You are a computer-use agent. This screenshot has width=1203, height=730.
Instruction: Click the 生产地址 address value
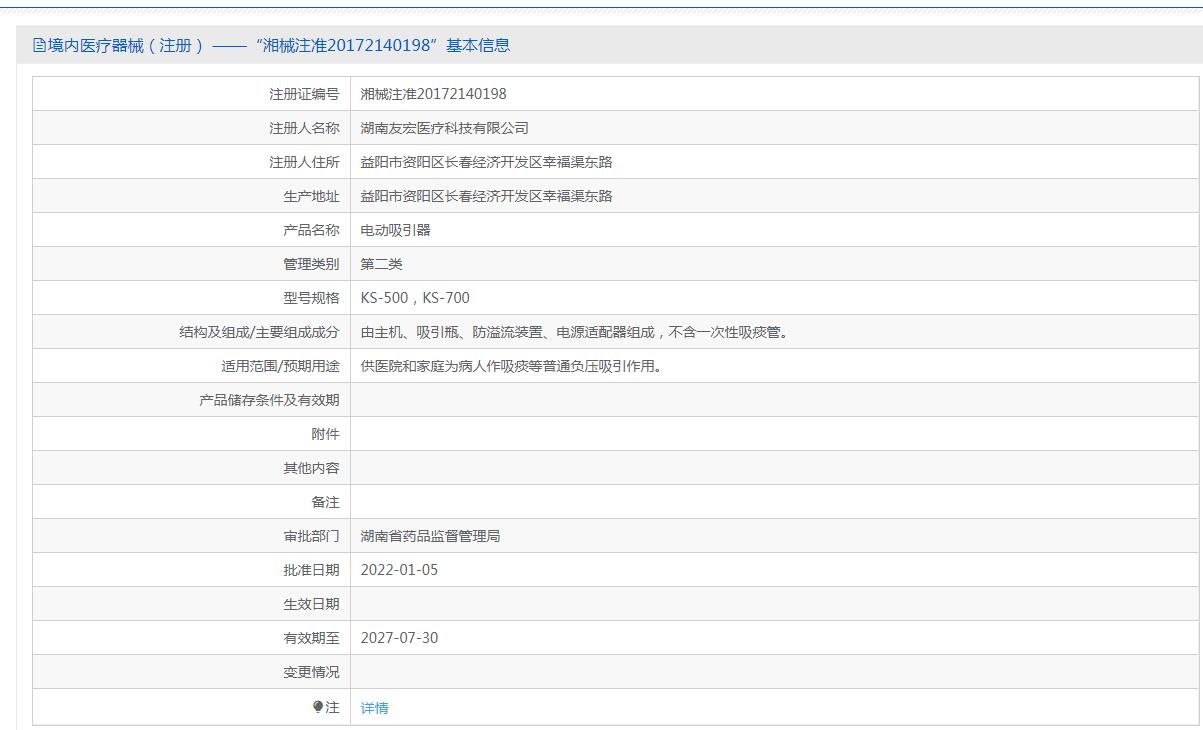click(x=486, y=196)
